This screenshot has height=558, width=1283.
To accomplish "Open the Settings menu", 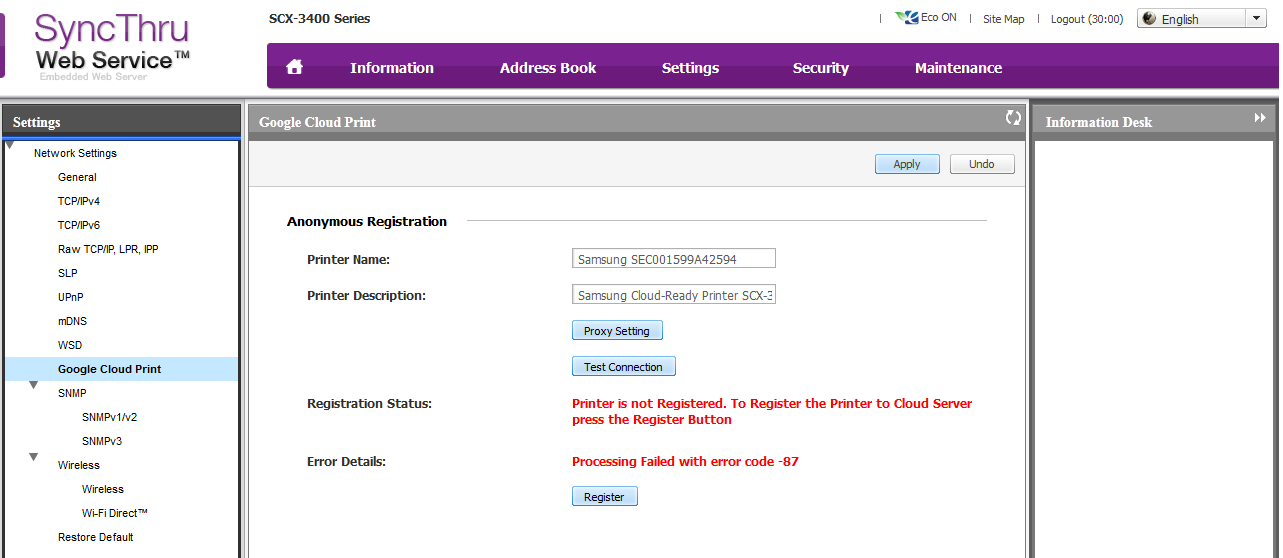I will coord(690,68).
